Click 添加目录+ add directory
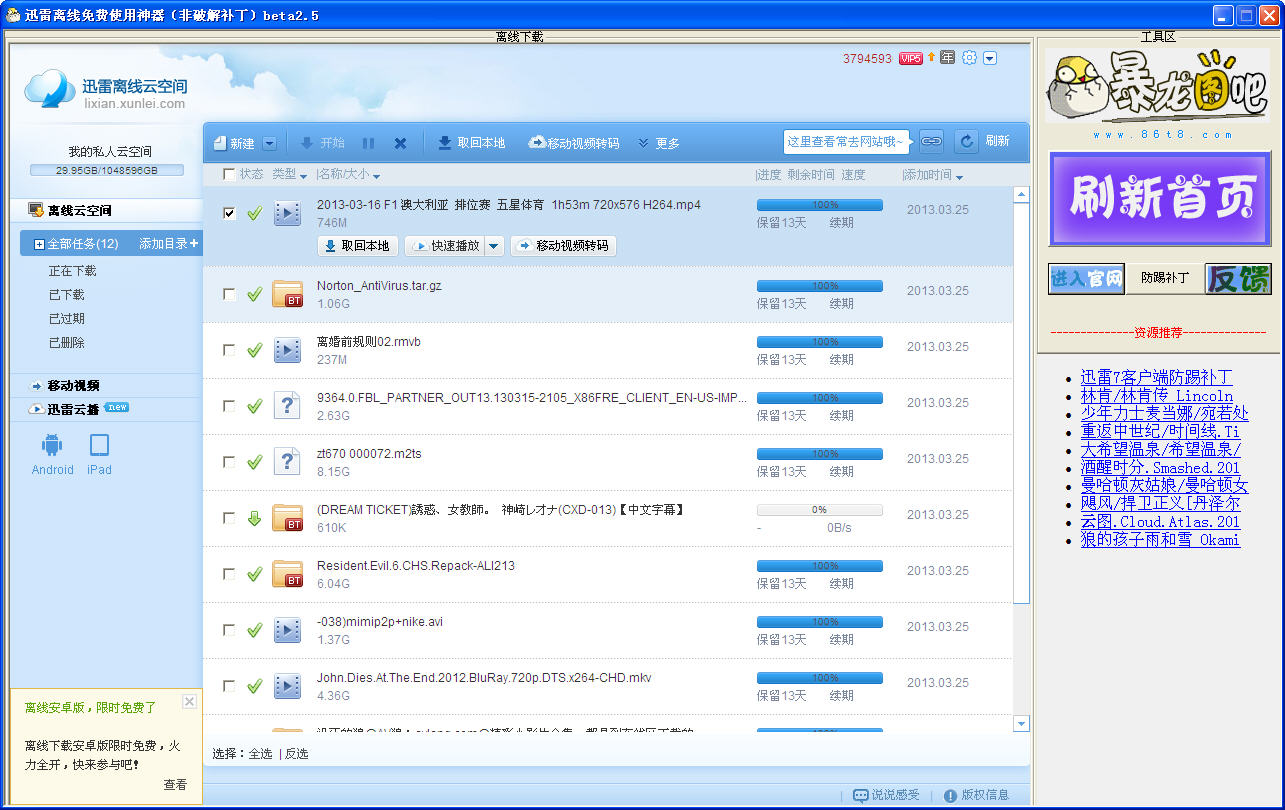Image resolution: width=1285 pixels, height=810 pixels. point(168,244)
